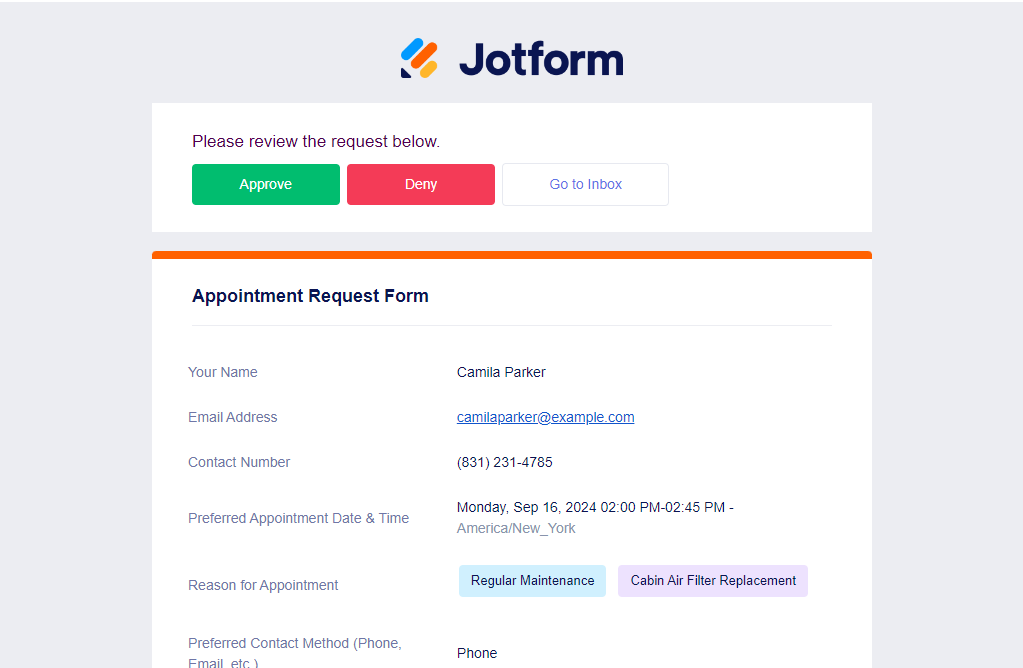
Task: Click the name Camila Parker
Action: click(501, 372)
